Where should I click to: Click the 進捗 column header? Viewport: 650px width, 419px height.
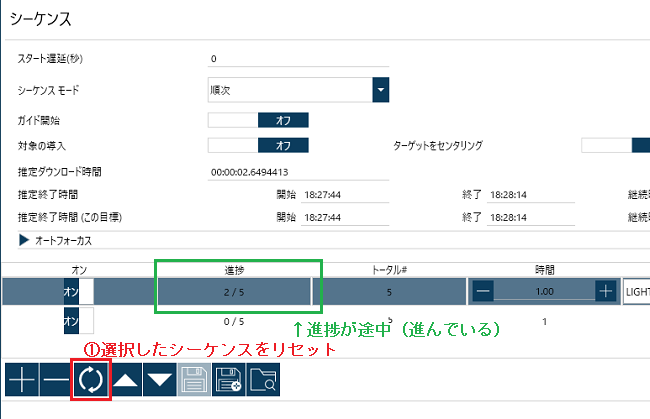(234, 270)
